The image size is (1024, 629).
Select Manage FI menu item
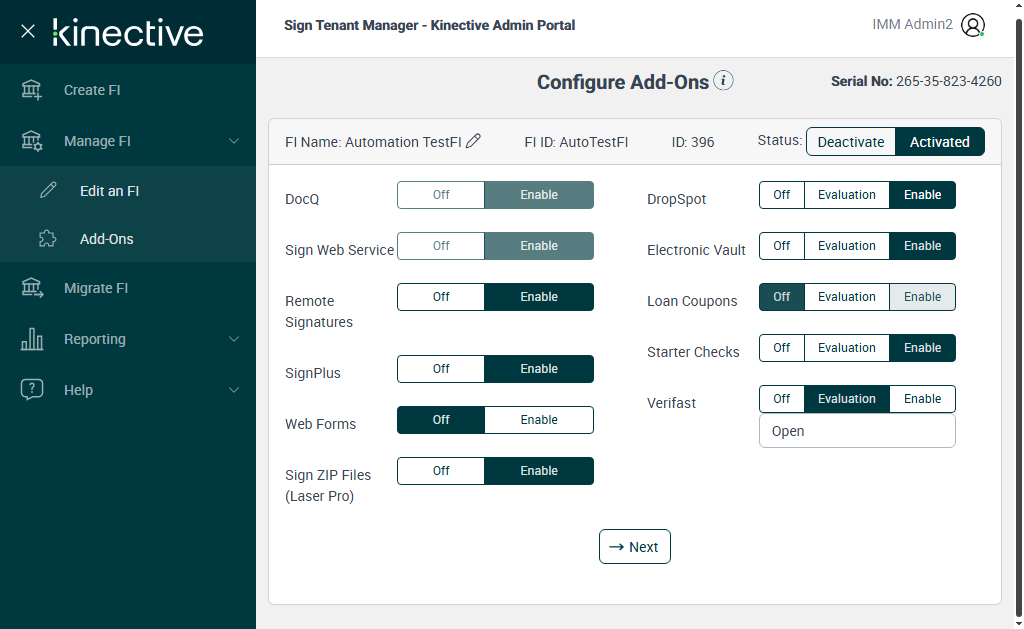(x=128, y=141)
